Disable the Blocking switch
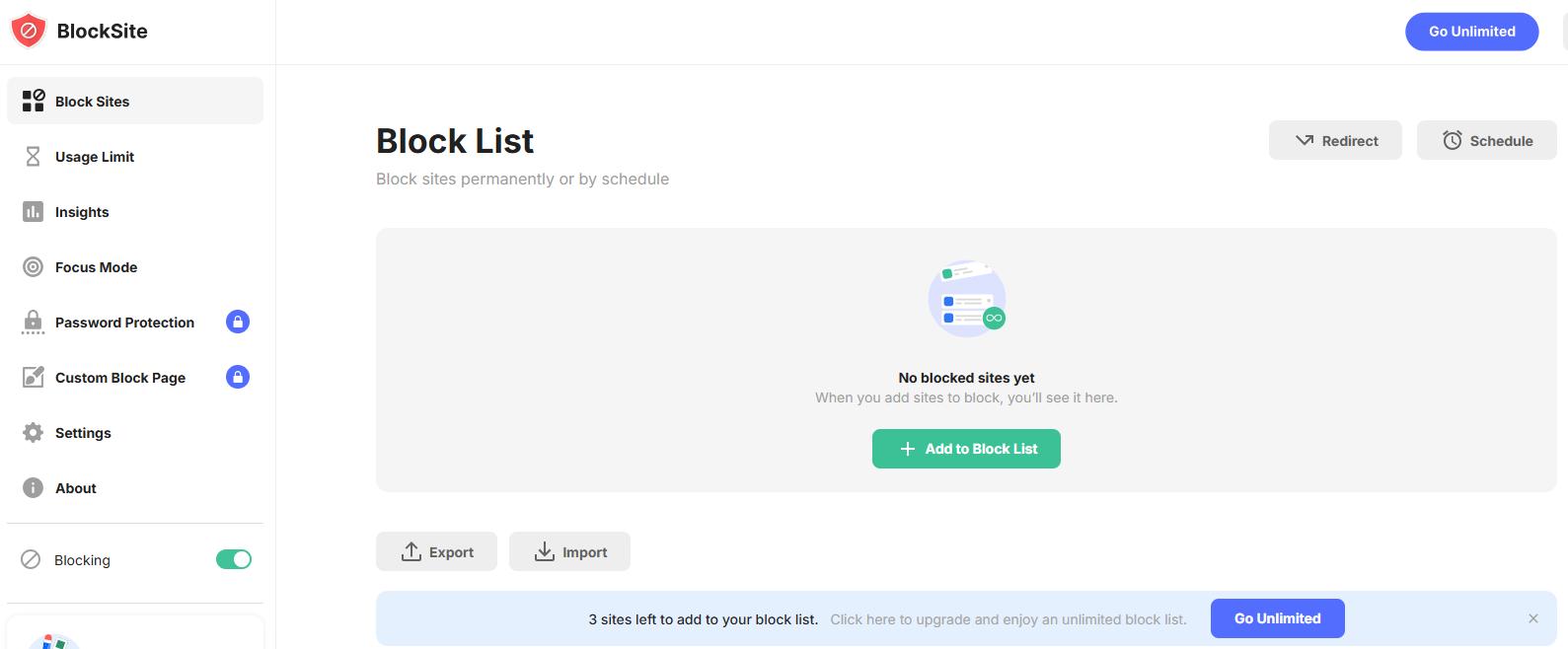Screen dimensions: 1568x649 (233, 559)
